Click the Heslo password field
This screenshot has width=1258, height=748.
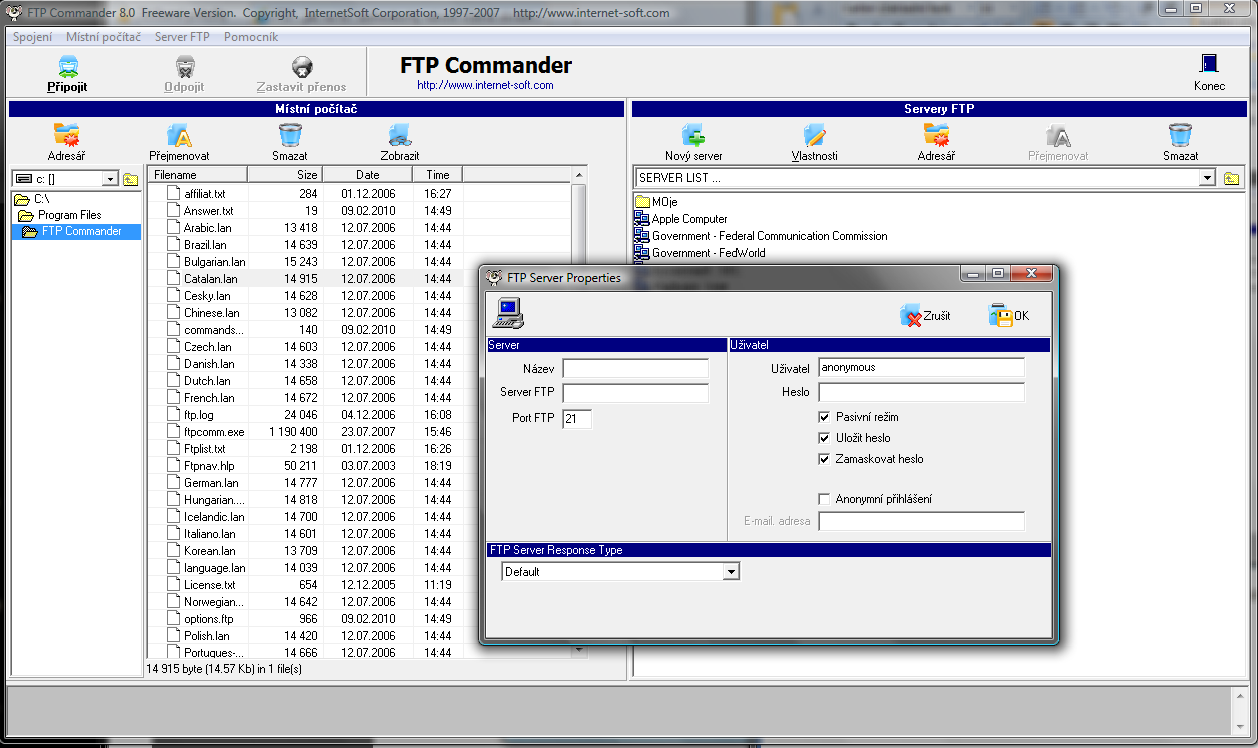[921, 392]
